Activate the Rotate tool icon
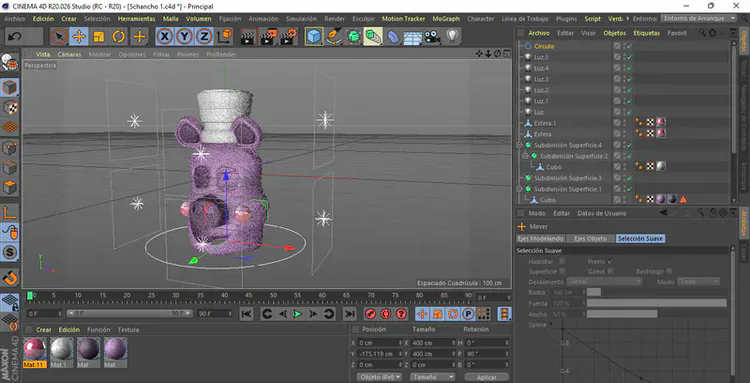 tap(119, 36)
